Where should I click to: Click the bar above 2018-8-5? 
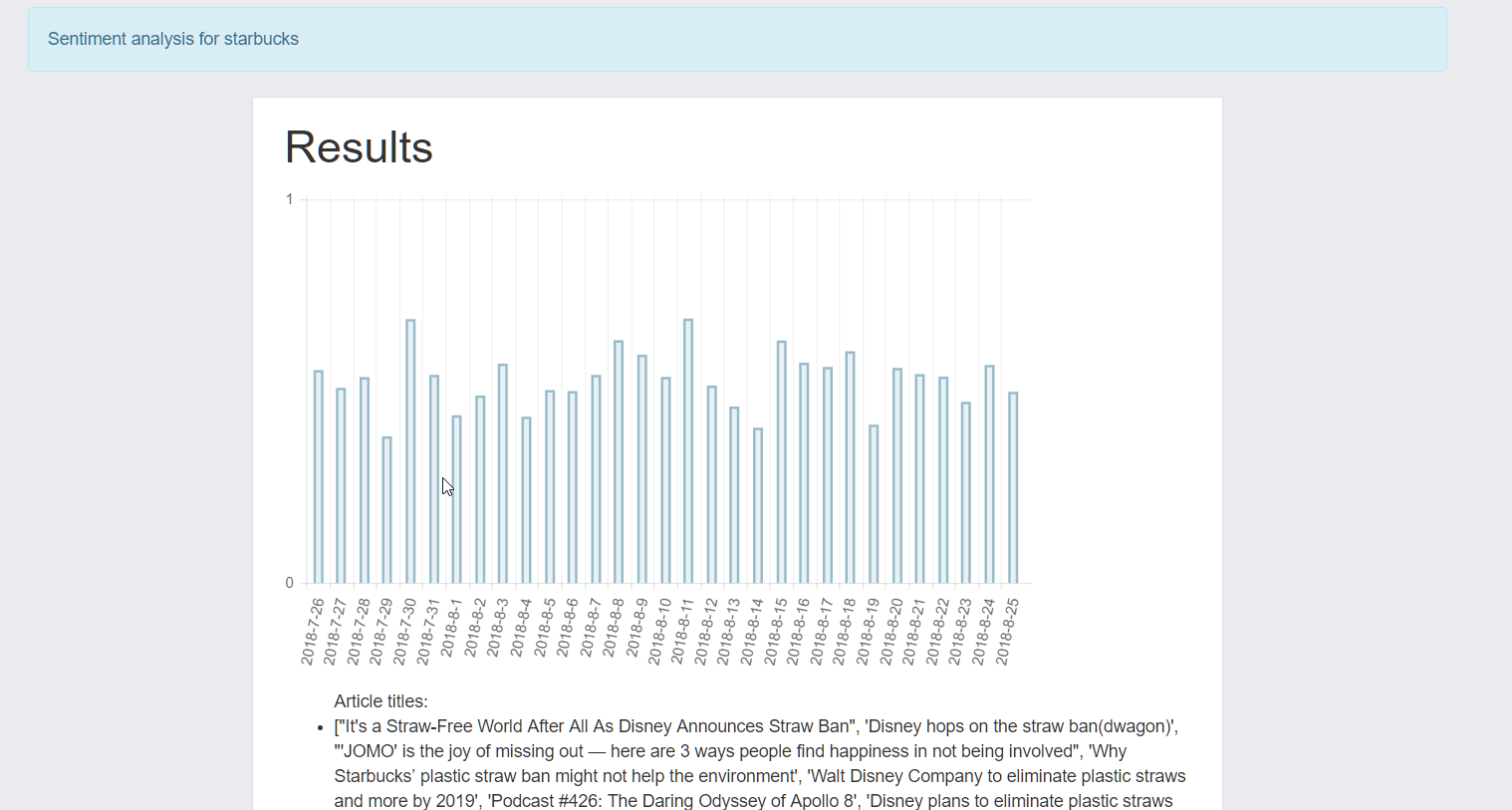coord(550,487)
